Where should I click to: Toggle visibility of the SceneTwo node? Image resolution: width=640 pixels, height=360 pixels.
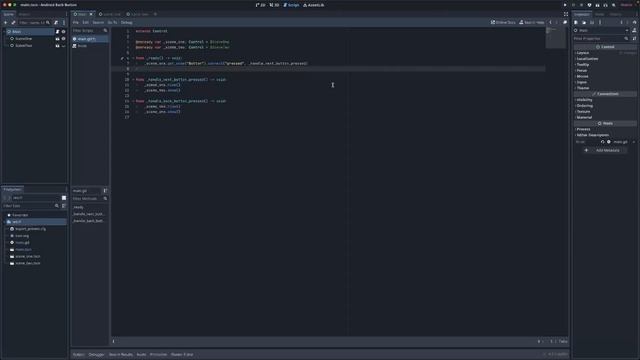click(x=63, y=46)
